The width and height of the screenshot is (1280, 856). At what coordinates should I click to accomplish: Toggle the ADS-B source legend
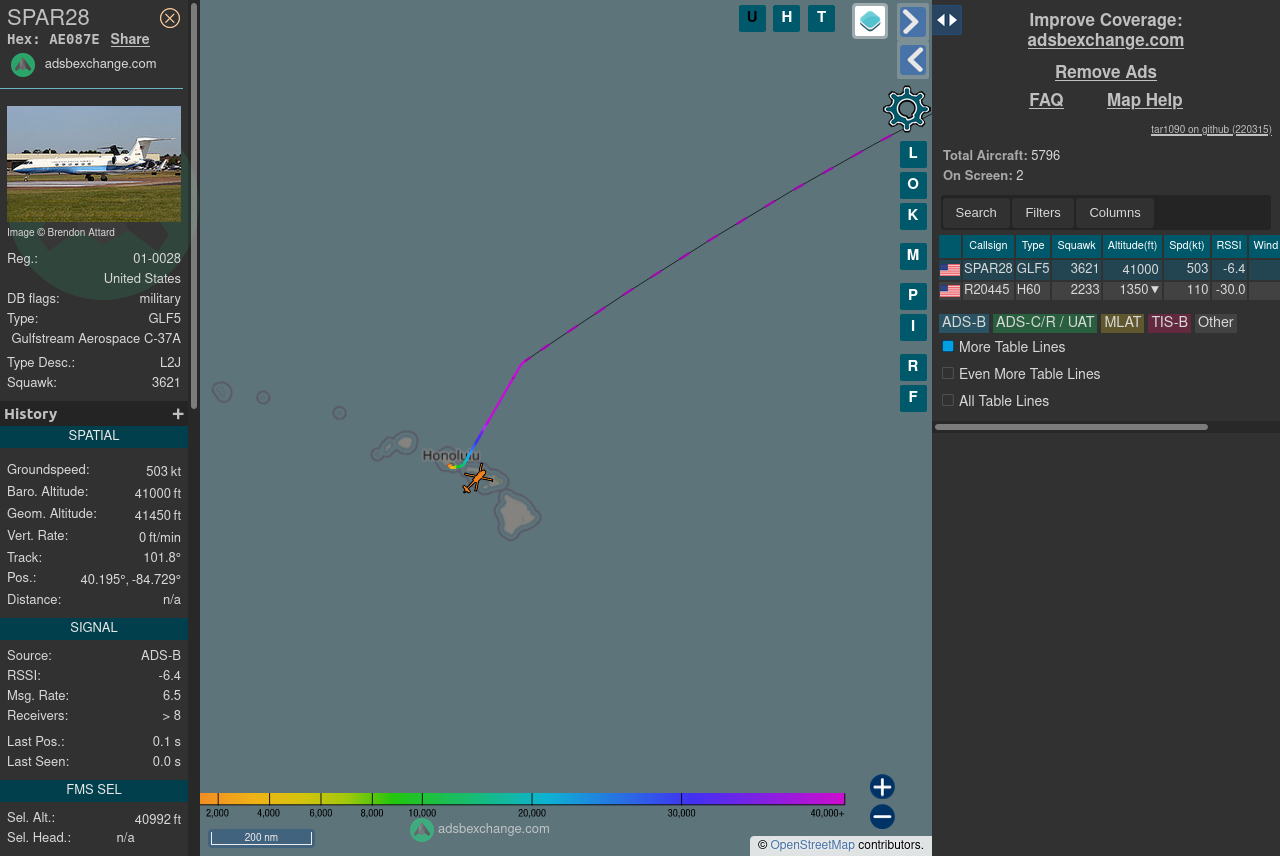(964, 322)
